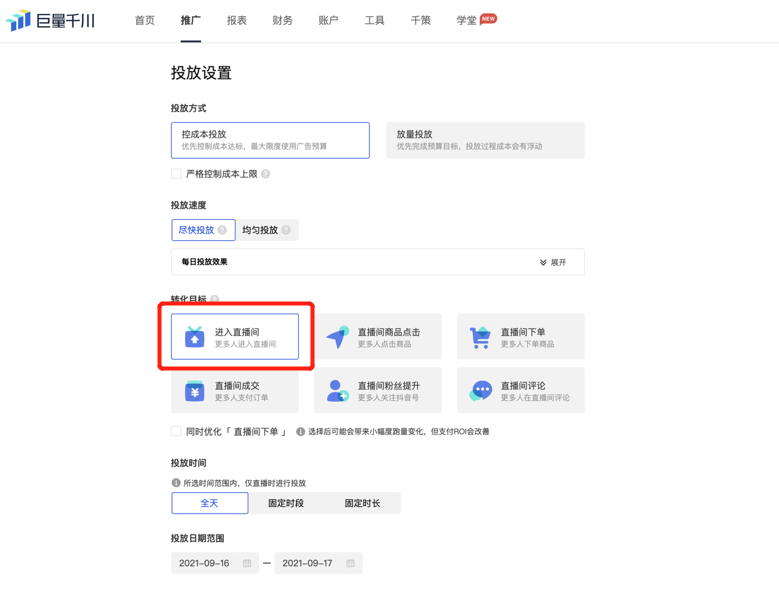This screenshot has height=589, width=779.
Task: Click help icon beside 严格控制成本上限
Action: coord(266,174)
